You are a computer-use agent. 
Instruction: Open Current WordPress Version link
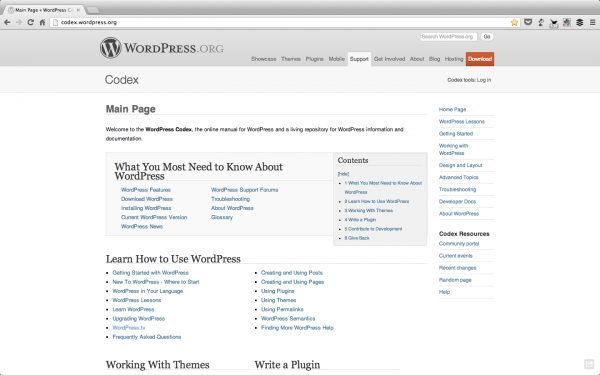click(154, 217)
